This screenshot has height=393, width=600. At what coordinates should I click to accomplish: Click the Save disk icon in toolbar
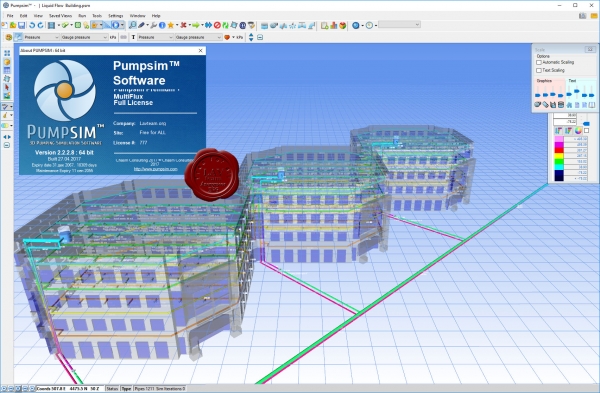click(x=21, y=25)
